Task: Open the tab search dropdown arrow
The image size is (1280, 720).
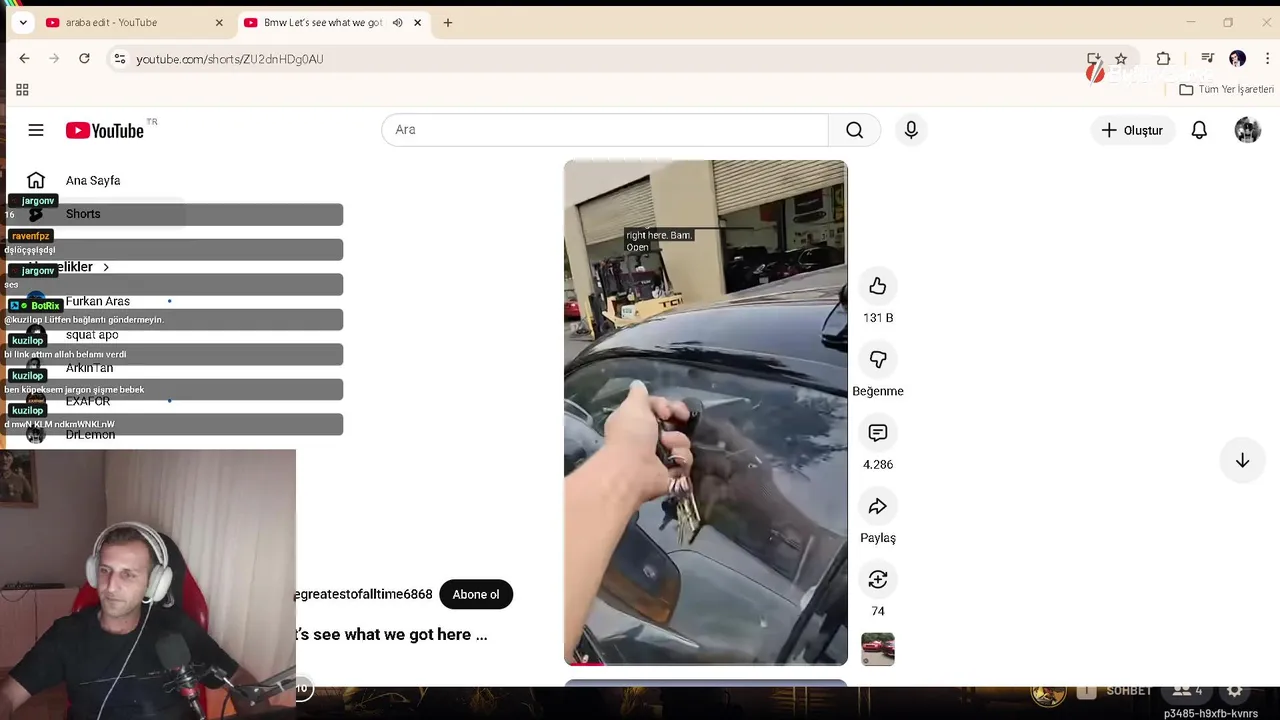Action: [x=23, y=22]
